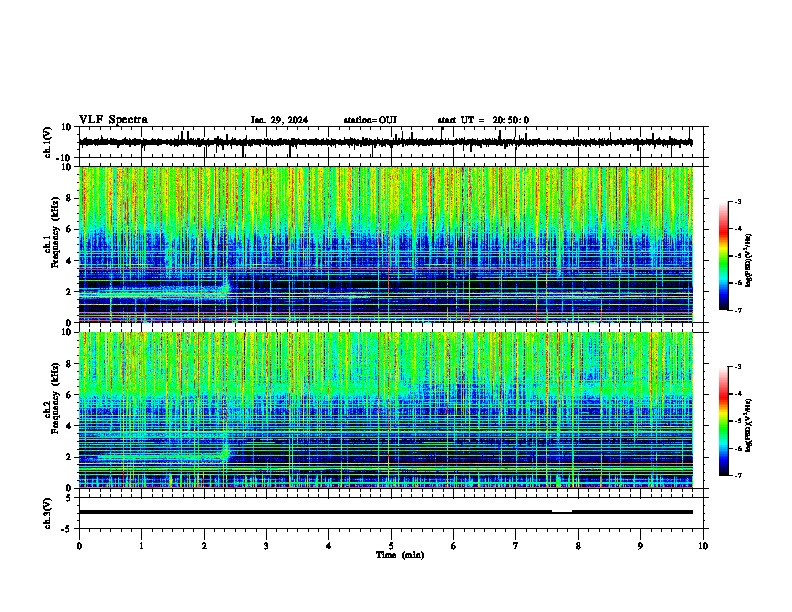
Task: Click the time axis tick labeled 10
Action: click(x=703, y=546)
